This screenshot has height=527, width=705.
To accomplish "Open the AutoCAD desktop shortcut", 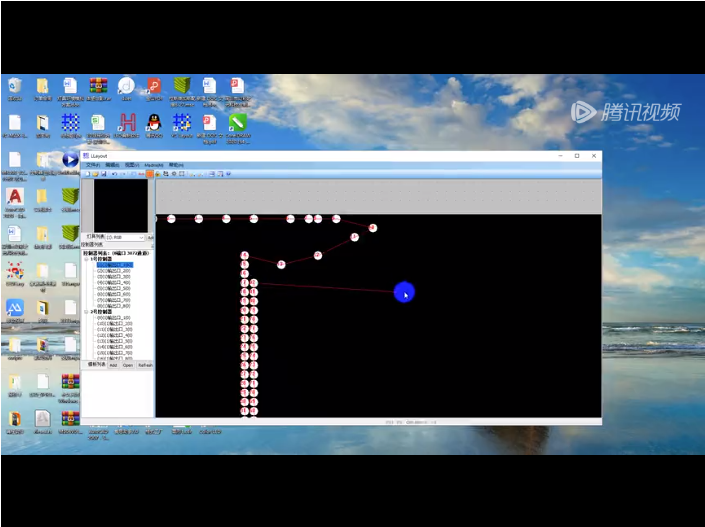I will click(x=14, y=199).
